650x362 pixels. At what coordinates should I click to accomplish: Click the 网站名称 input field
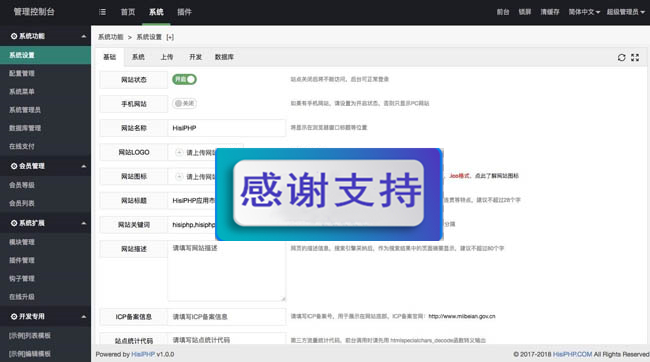tap(227, 128)
